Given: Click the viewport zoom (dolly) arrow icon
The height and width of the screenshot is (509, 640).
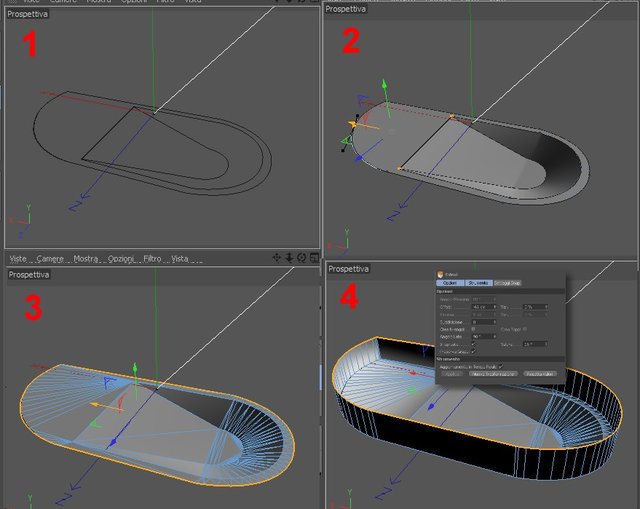Looking at the screenshot, I should tap(289, 258).
